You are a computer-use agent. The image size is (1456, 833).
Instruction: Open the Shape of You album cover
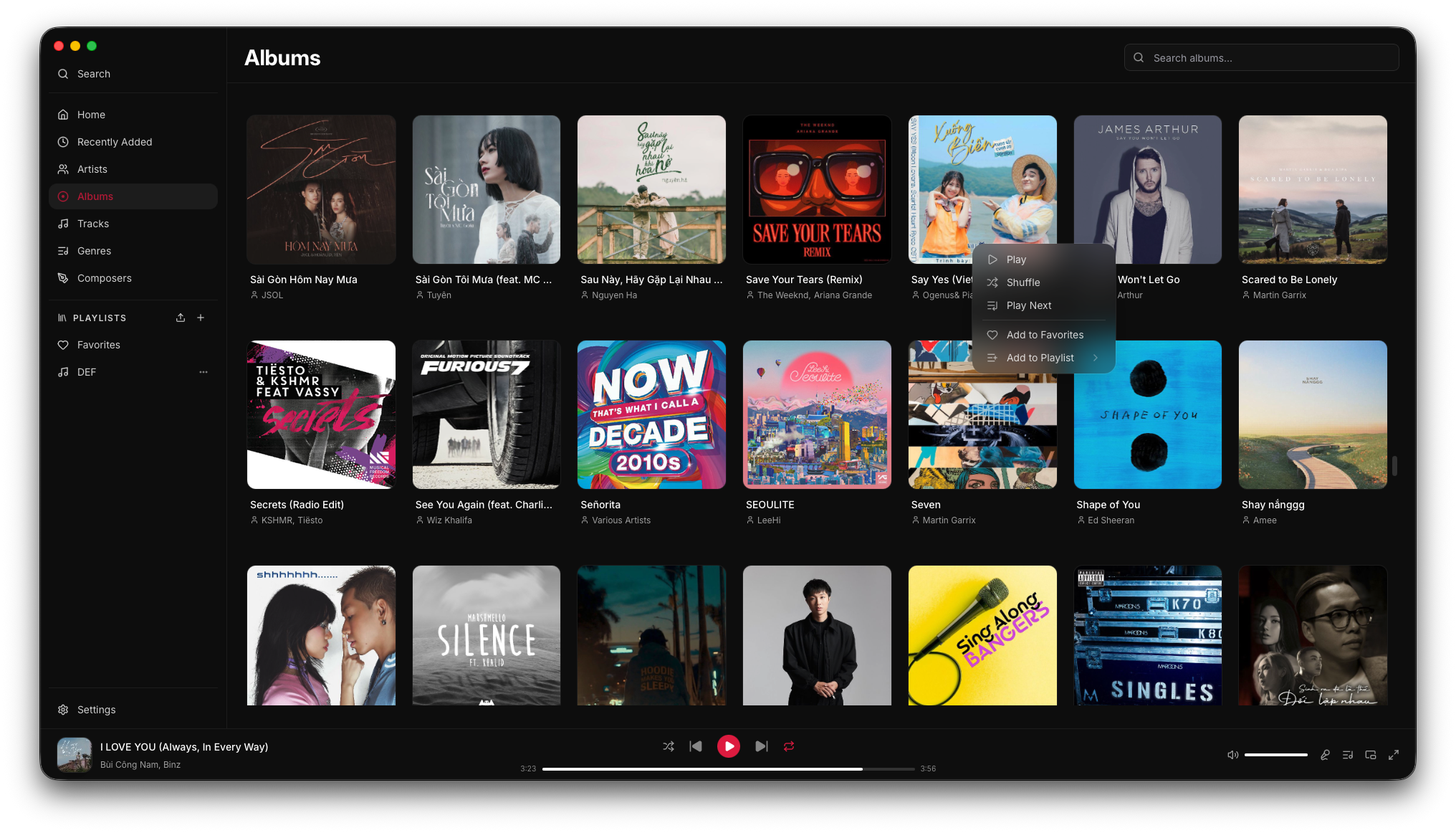click(x=1148, y=415)
